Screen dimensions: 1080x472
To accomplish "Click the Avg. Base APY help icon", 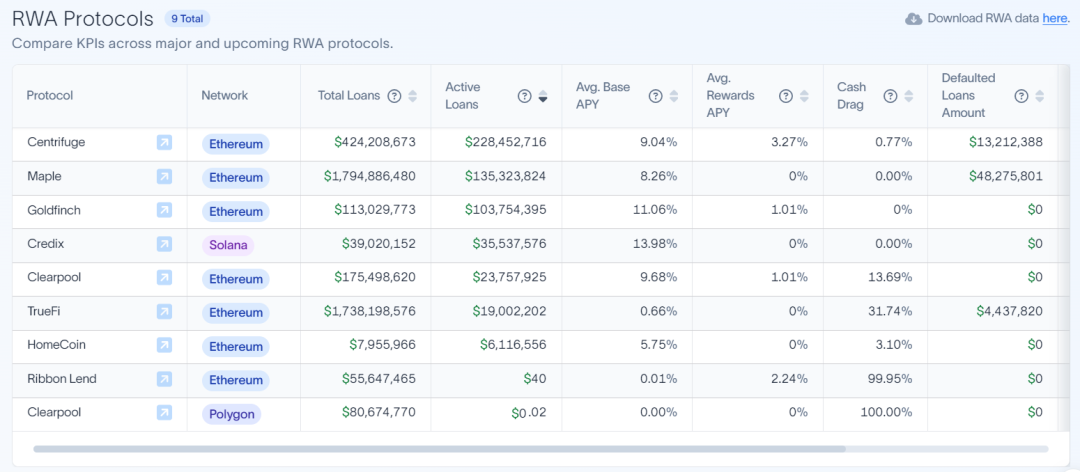I will tap(655, 96).
